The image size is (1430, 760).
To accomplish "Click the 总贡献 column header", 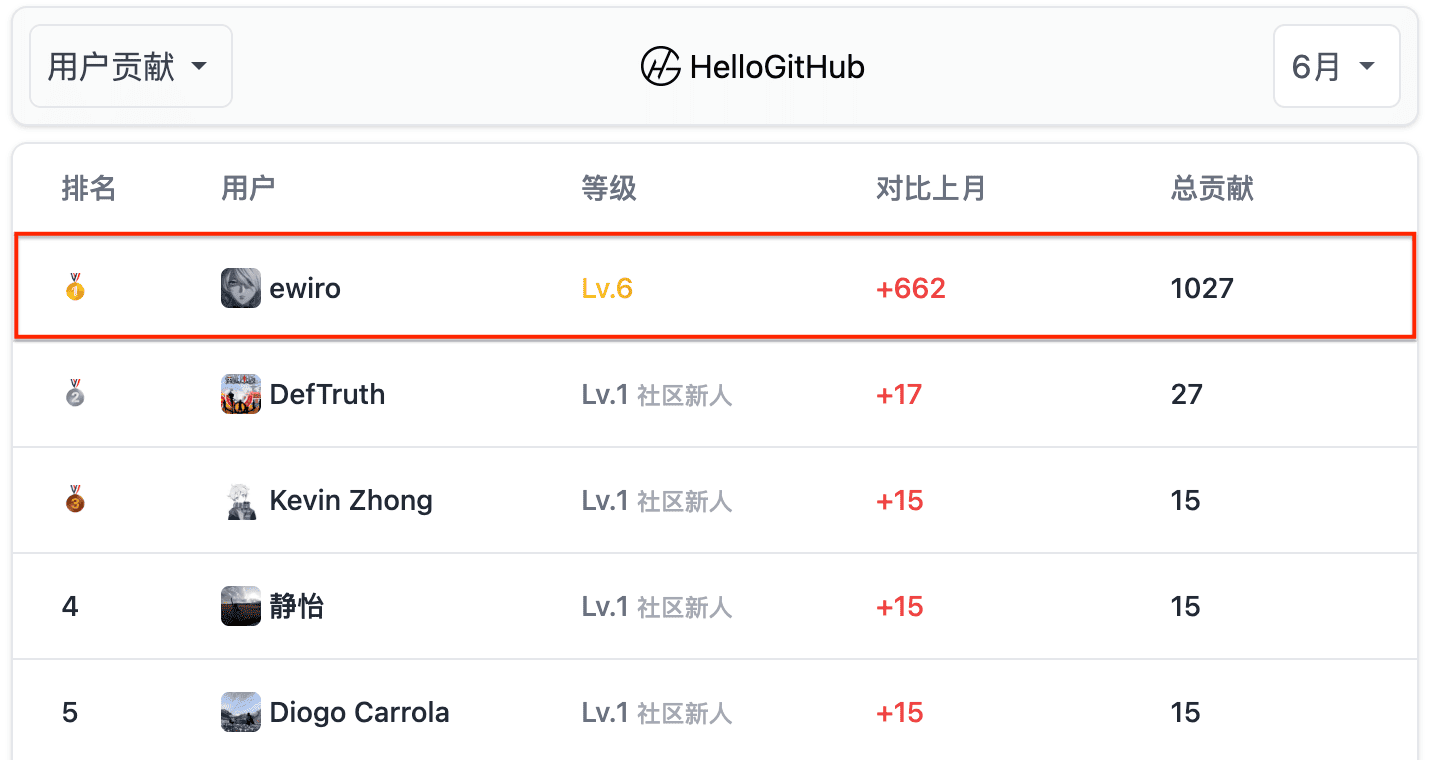I will (x=1212, y=188).
